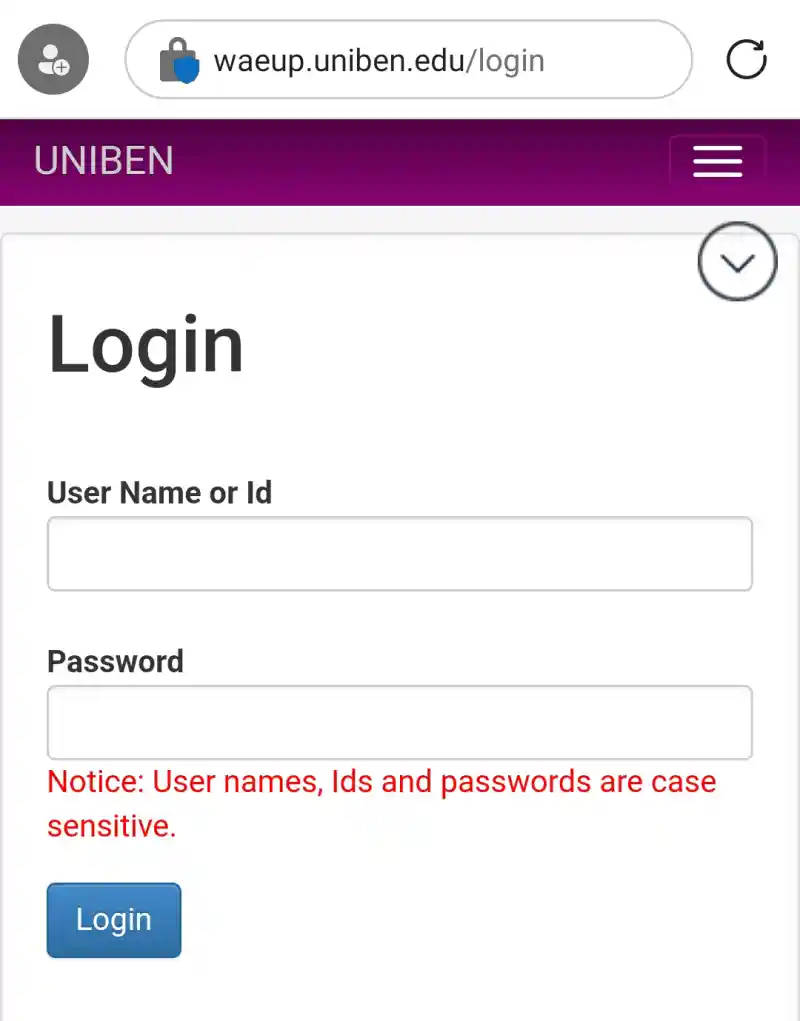800x1021 pixels.
Task: Tap the account icon with plus badge
Action: click(52, 59)
